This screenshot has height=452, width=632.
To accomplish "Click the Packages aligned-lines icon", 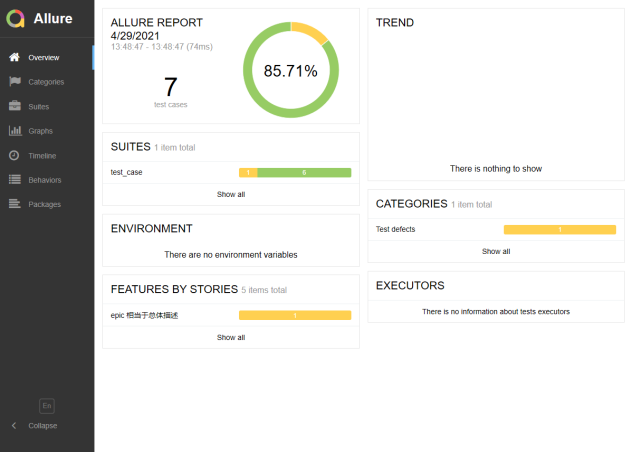I will tap(15, 204).
